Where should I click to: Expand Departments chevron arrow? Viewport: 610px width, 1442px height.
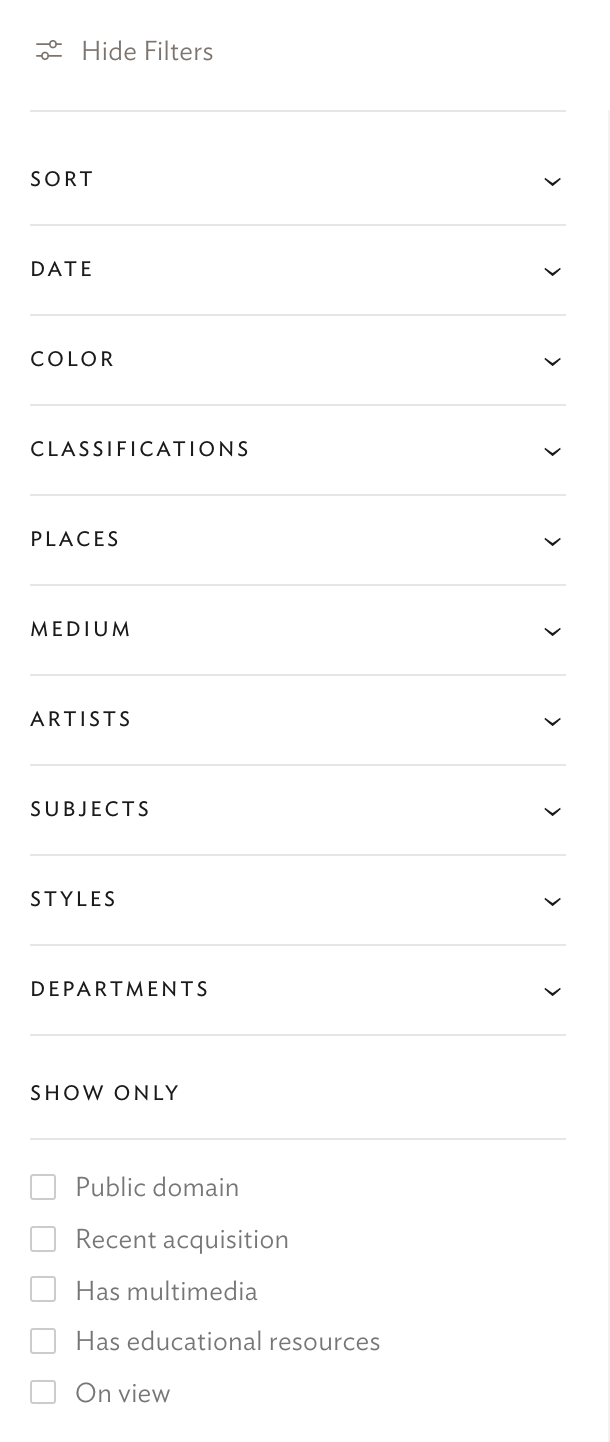[552, 991]
